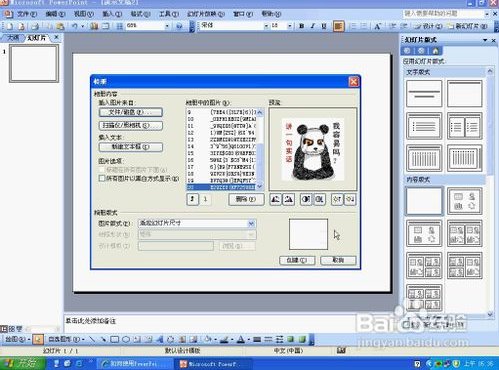Select the Title and Text layout thumbnail
The height and width of the screenshot is (370, 499).
[x=424, y=126]
